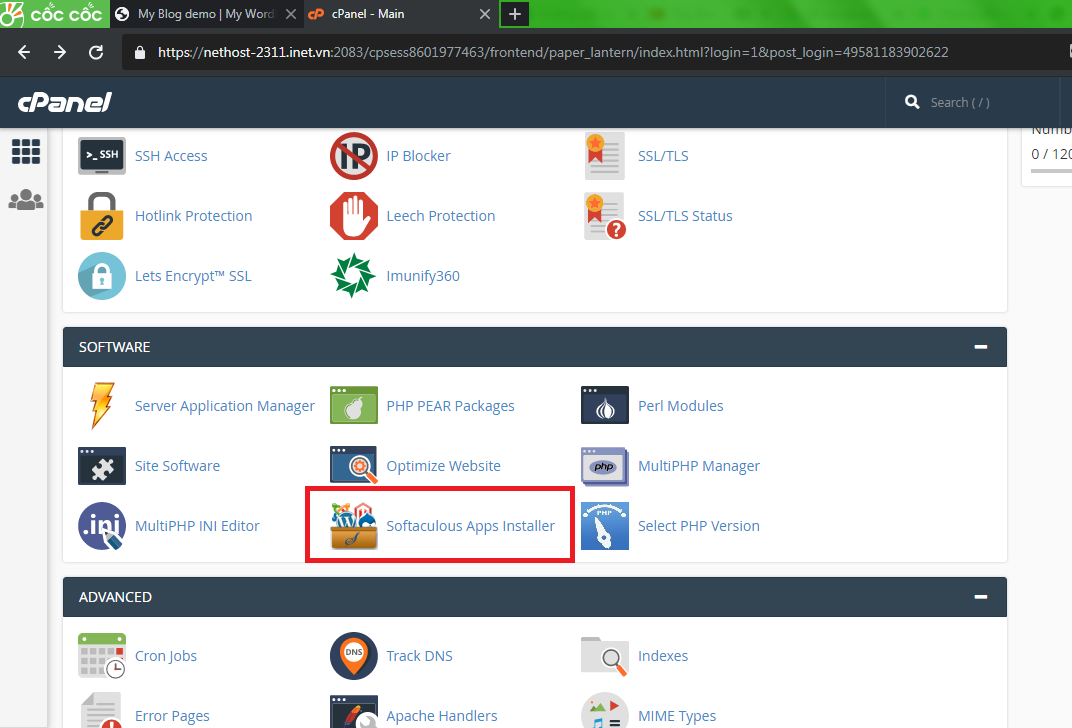Viewport: 1072px width, 728px height.
Task: Collapse the SOFTWARE section
Action: [980, 347]
